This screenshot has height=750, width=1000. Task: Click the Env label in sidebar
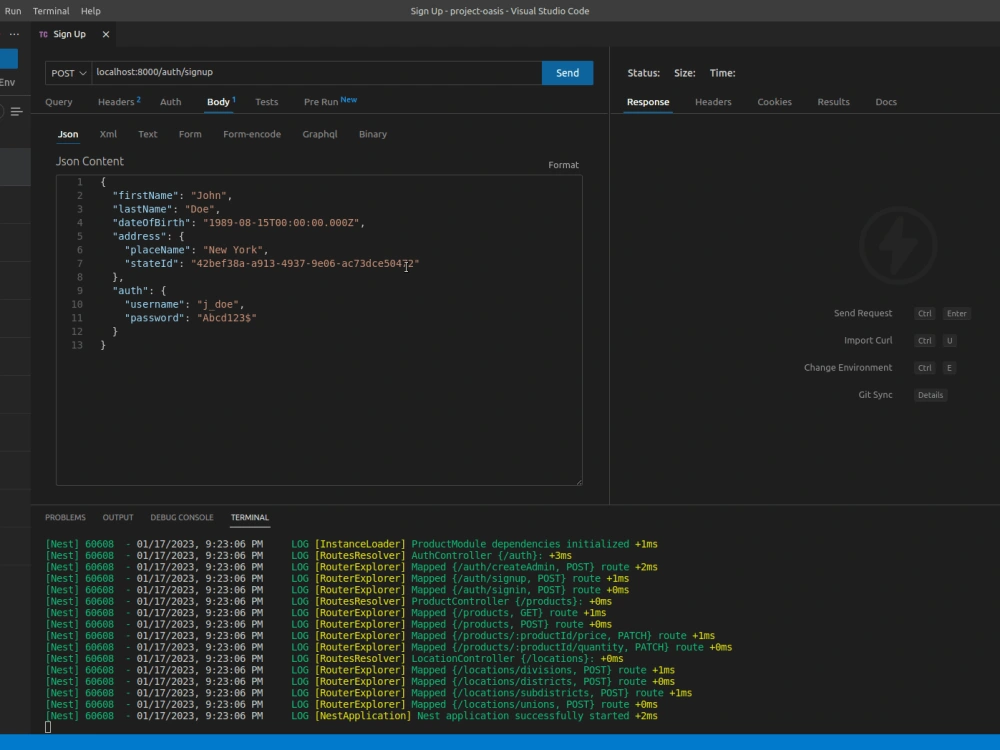tap(8, 82)
